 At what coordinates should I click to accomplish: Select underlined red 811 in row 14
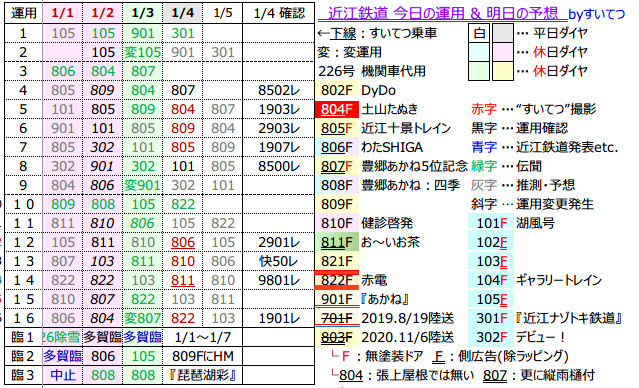[182, 280]
